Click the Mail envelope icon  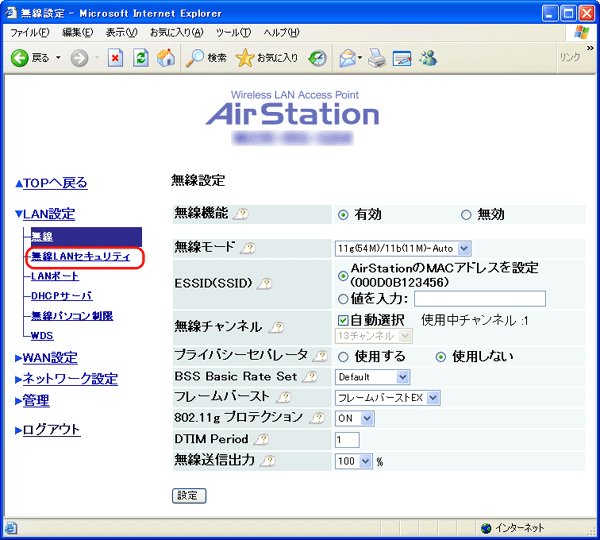coord(347,58)
